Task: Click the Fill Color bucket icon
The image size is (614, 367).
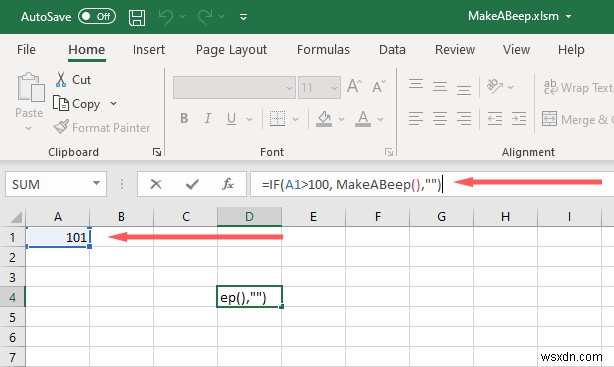Action: click(324, 119)
